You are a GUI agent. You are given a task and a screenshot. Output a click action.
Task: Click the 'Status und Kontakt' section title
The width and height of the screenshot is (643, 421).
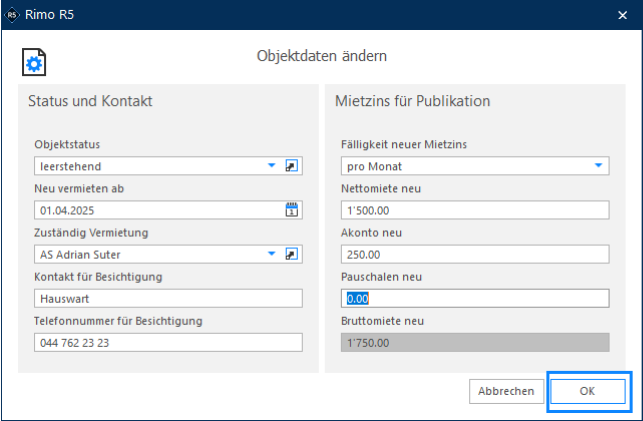pyautogui.click(x=90, y=101)
